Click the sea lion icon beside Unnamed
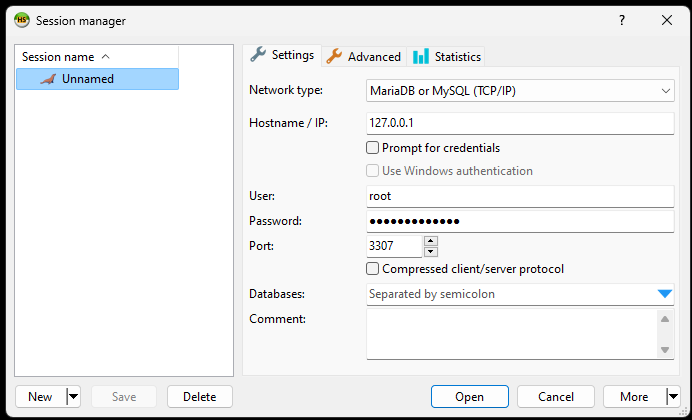 pos(48,79)
